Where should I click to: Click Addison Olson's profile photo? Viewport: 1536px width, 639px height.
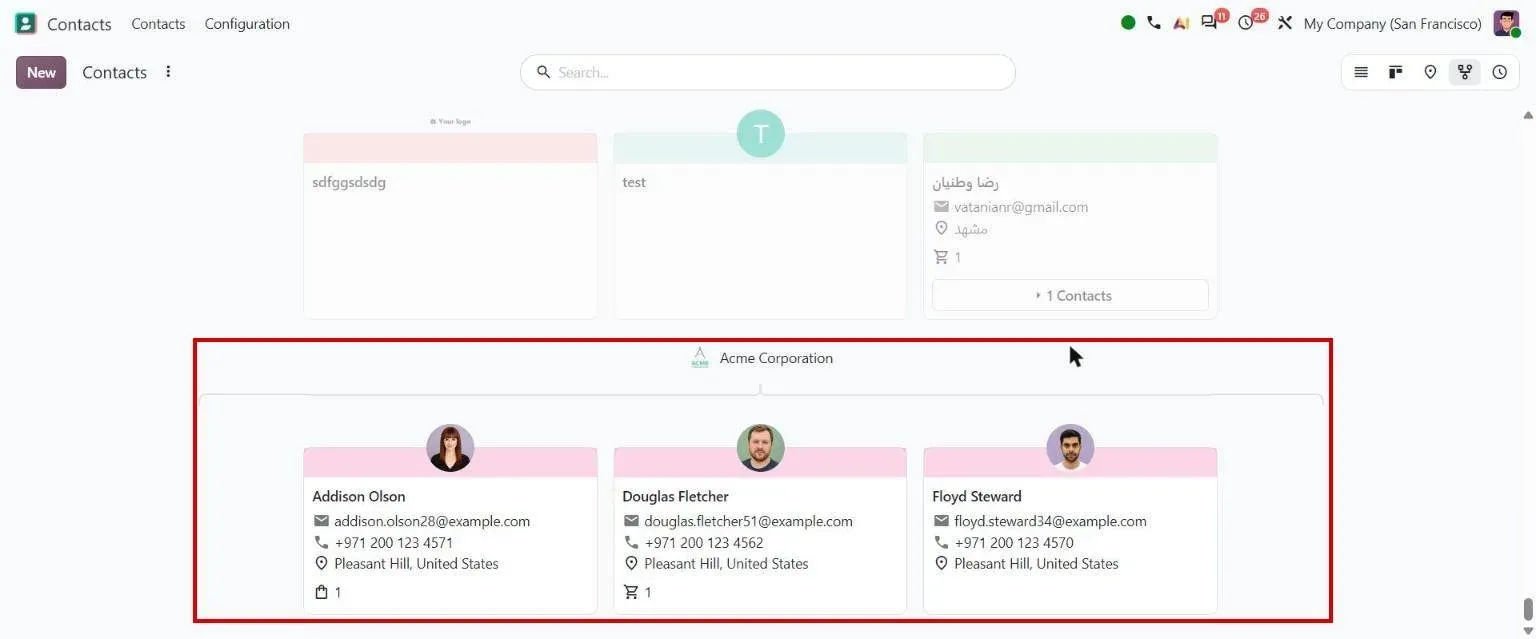coord(450,448)
